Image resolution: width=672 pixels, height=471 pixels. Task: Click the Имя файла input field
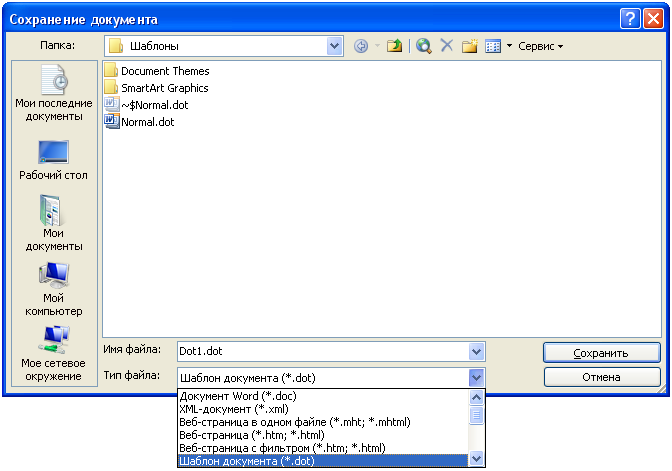coord(323,352)
